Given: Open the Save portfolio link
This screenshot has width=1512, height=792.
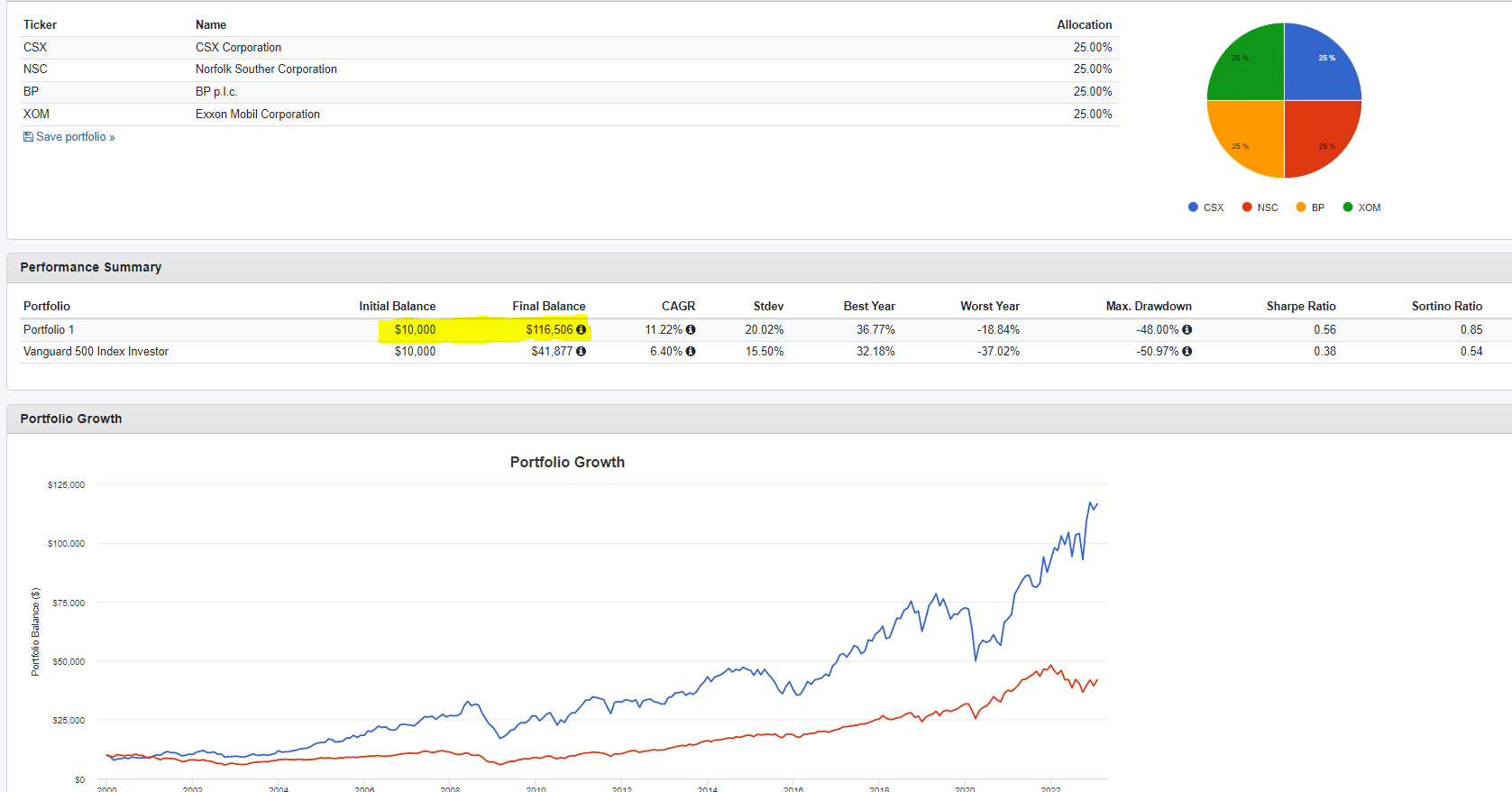Looking at the screenshot, I should pos(75,137).
